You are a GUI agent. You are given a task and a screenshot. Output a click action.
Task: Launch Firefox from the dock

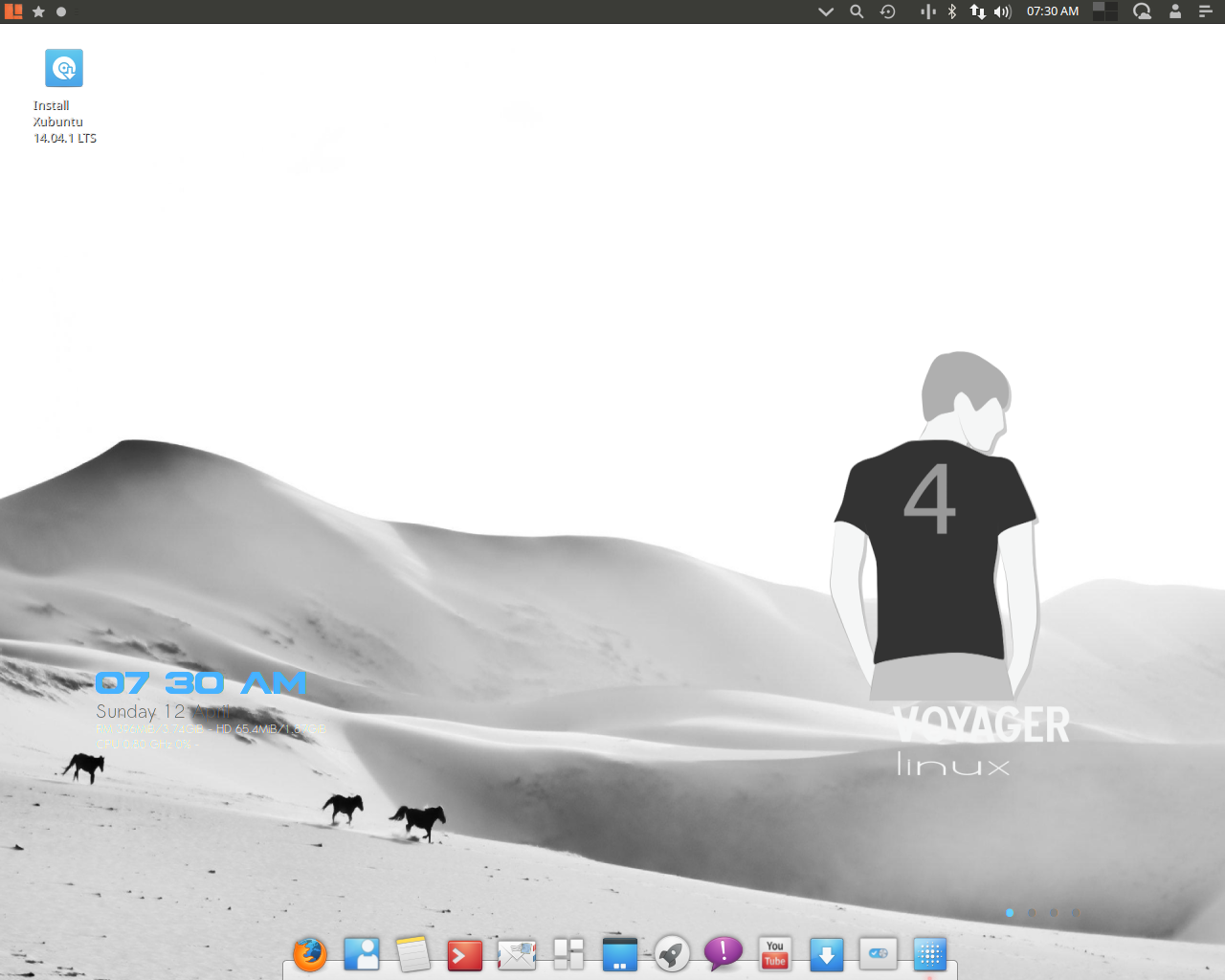point(310,954)
